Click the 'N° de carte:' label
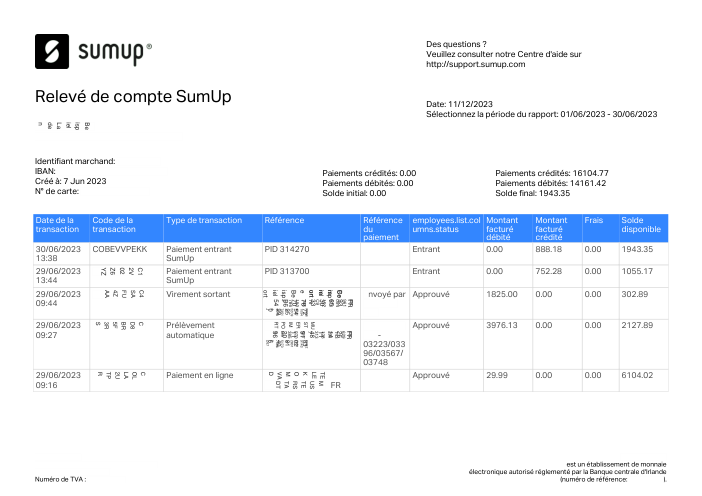The image size is (702, 496). coord(57,191)
